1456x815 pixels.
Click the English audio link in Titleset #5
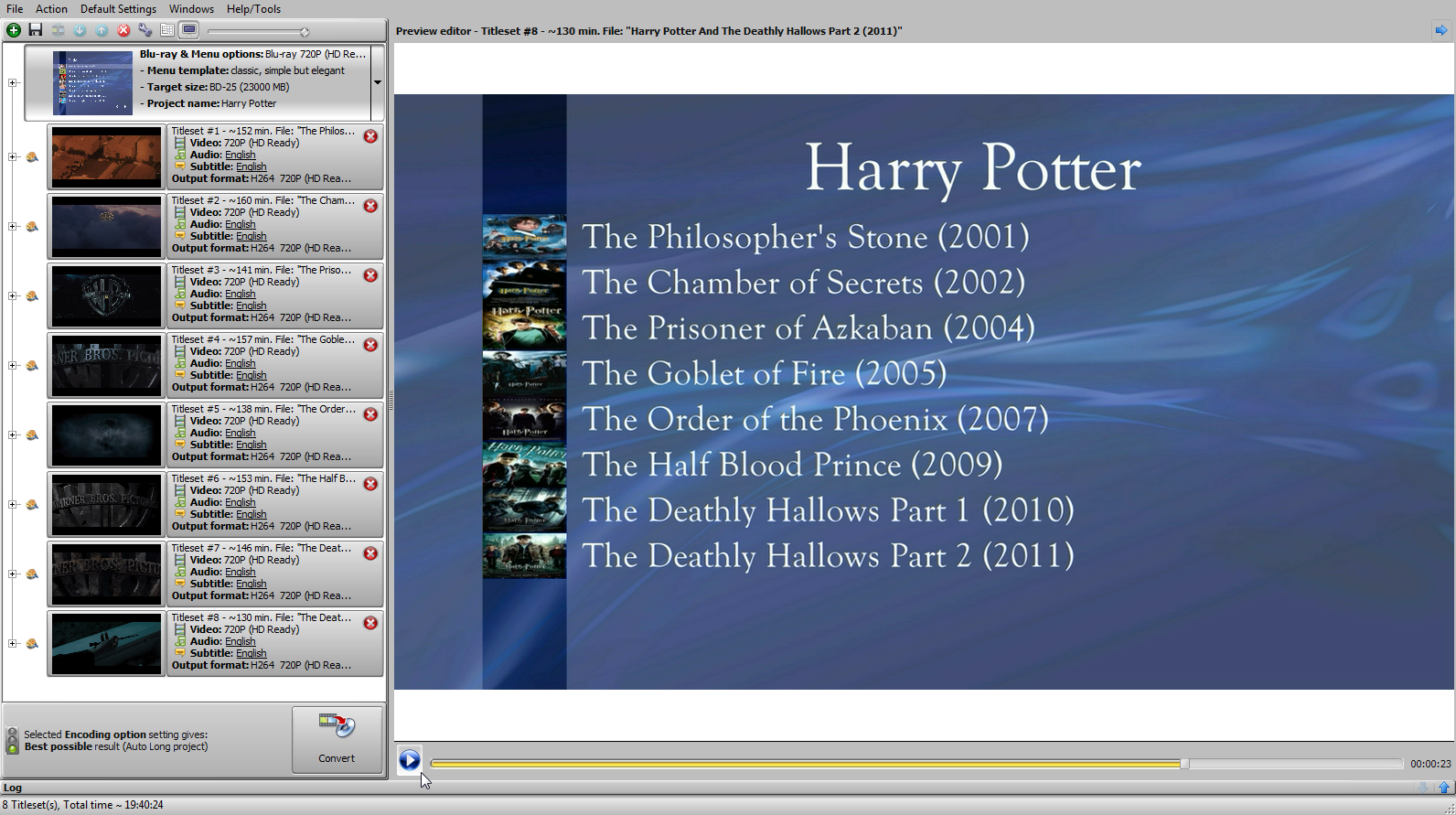coord(241,433)
